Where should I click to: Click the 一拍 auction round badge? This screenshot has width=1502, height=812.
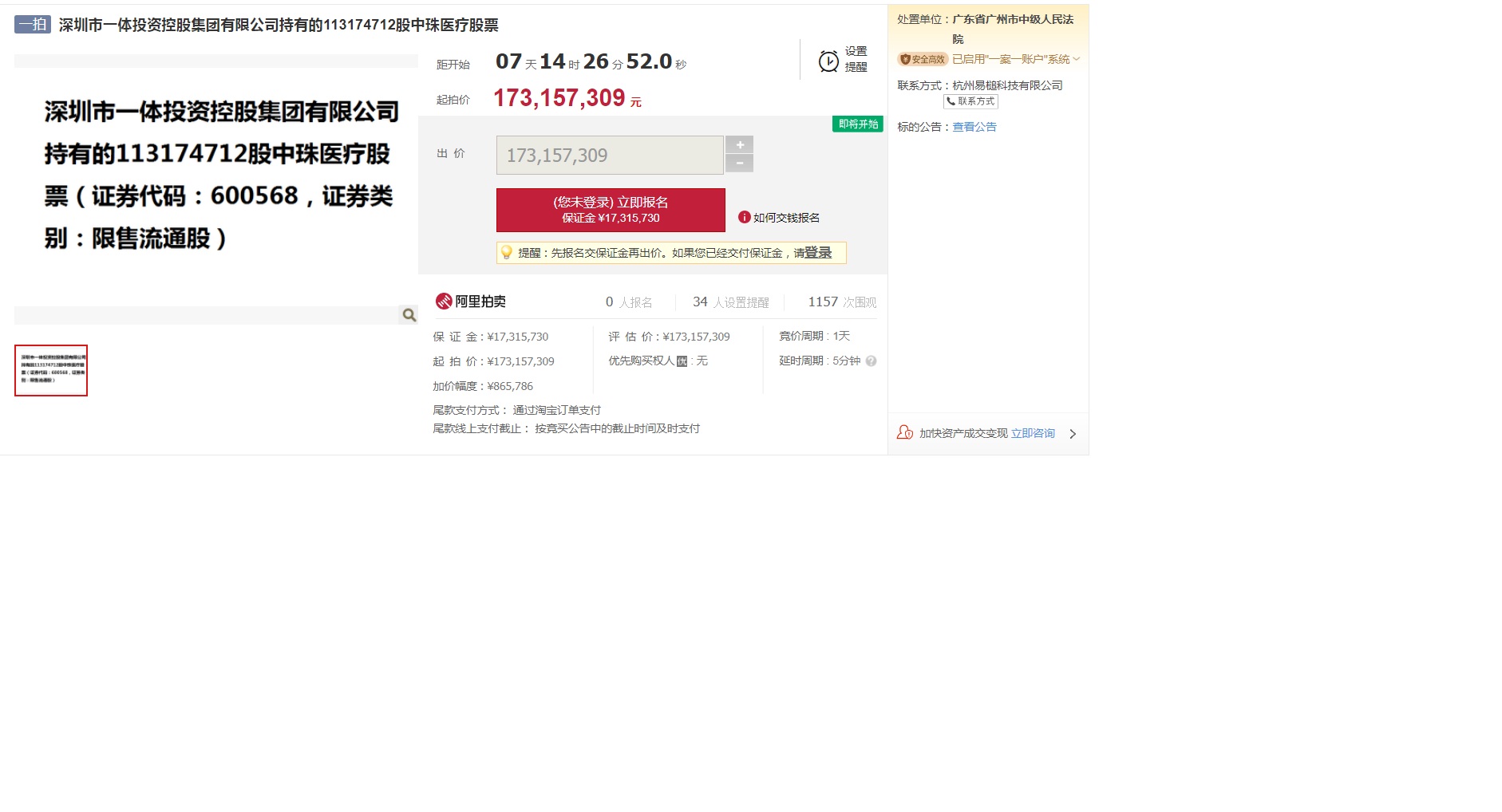[33, 25]
